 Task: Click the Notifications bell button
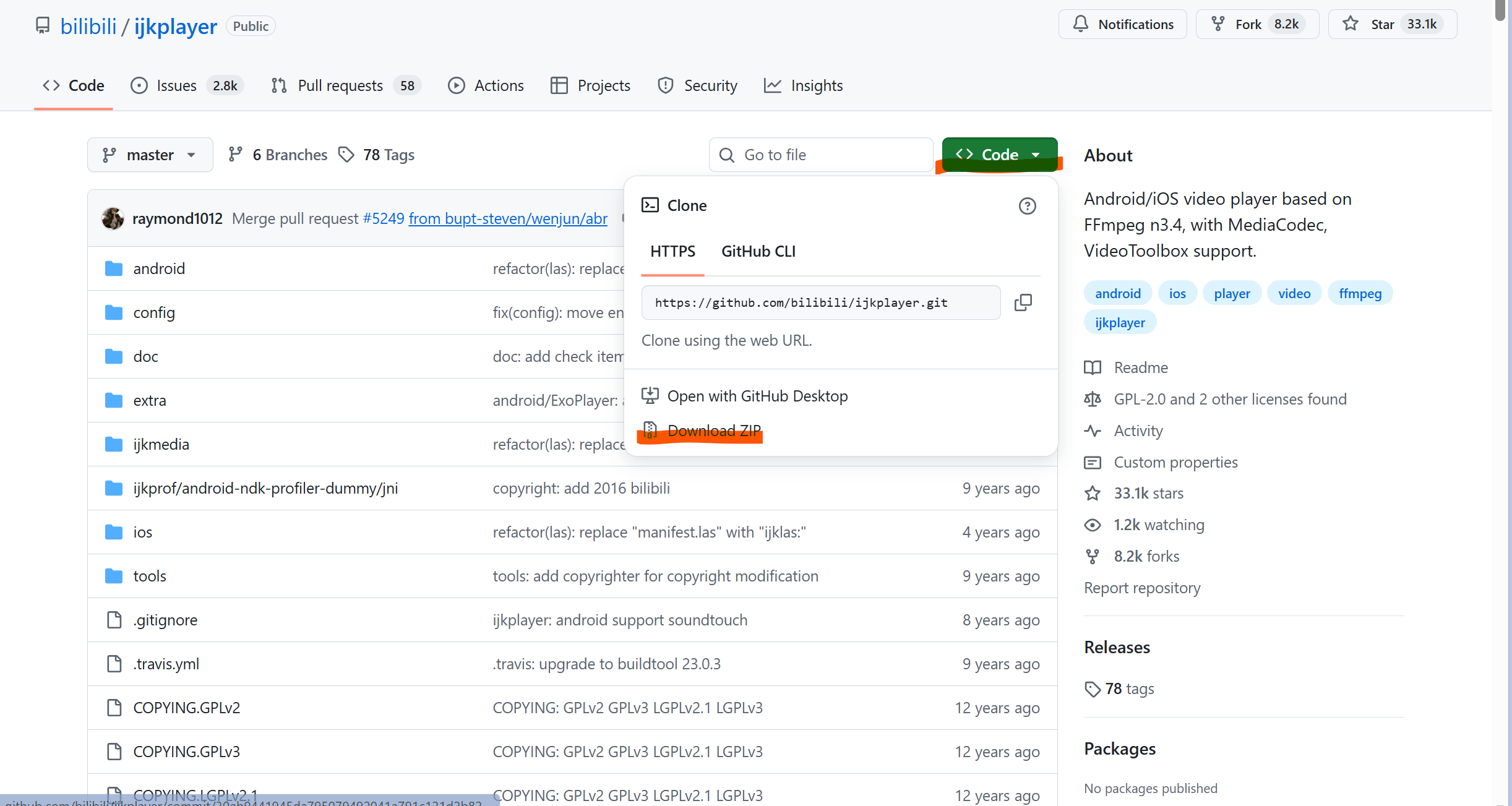click(1122, 25)
